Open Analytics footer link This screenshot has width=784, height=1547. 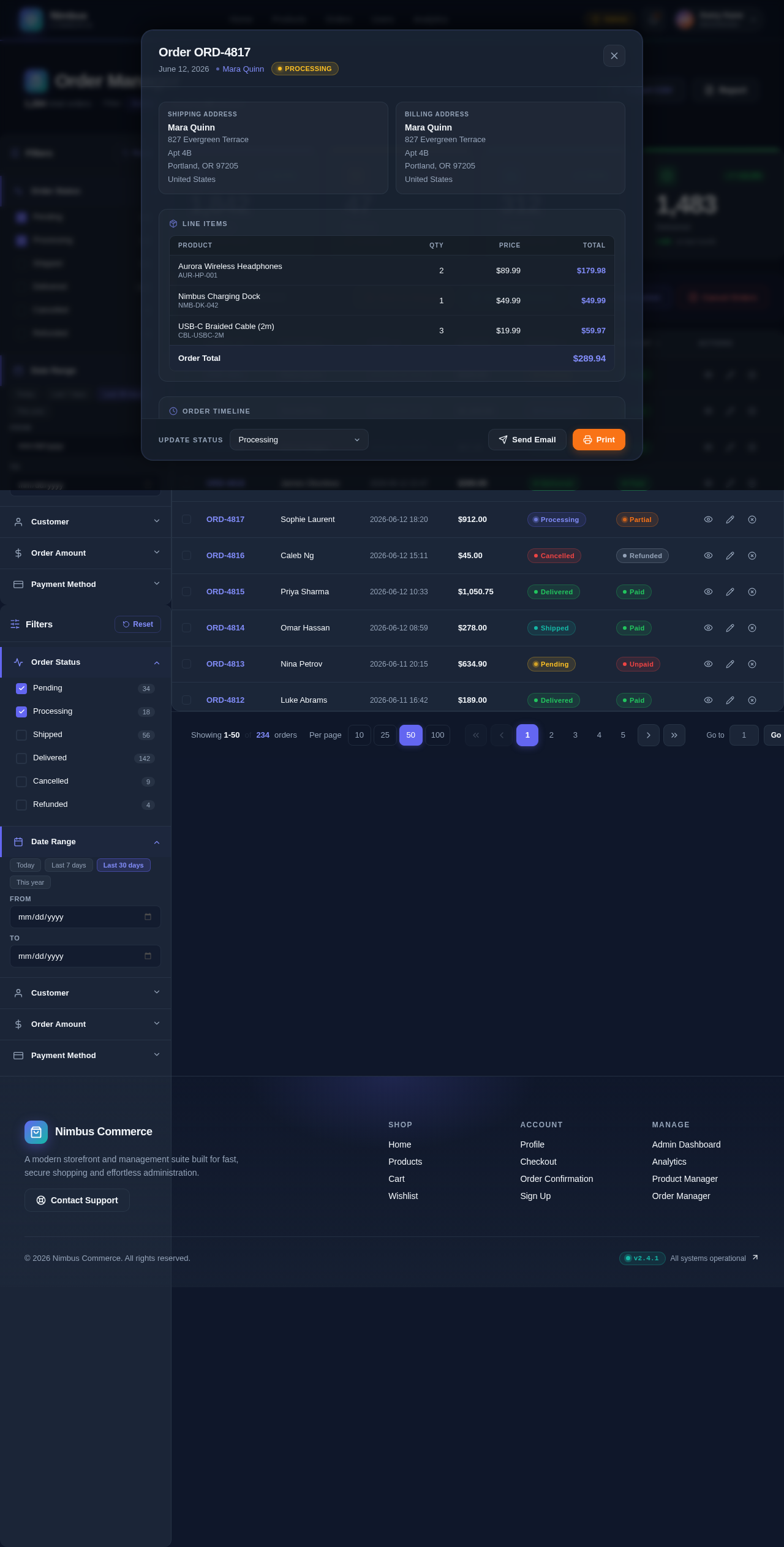(669, 1162)
